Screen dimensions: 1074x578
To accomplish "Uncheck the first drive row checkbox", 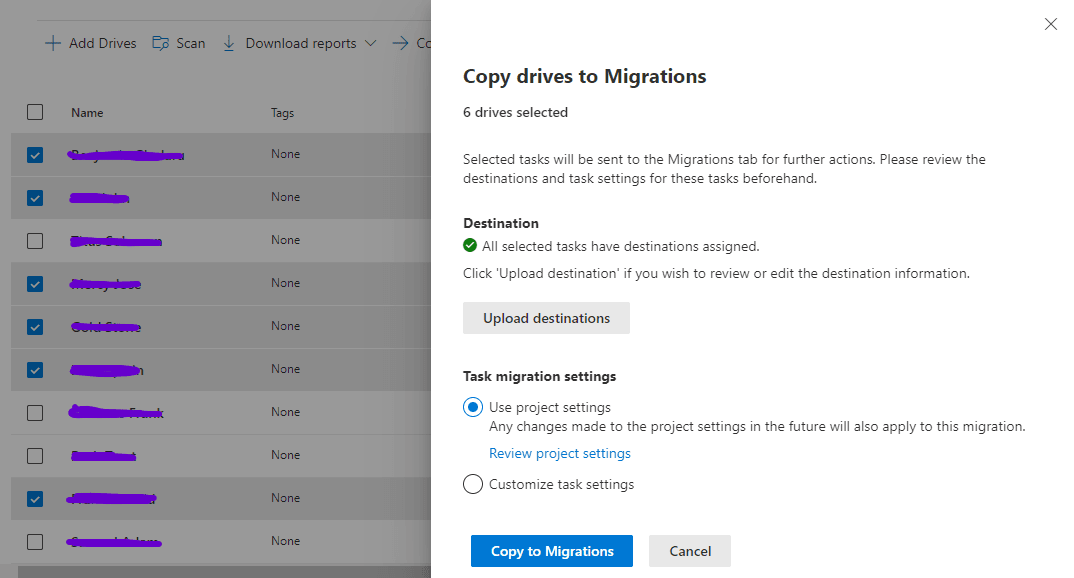I will click(35, 155).
